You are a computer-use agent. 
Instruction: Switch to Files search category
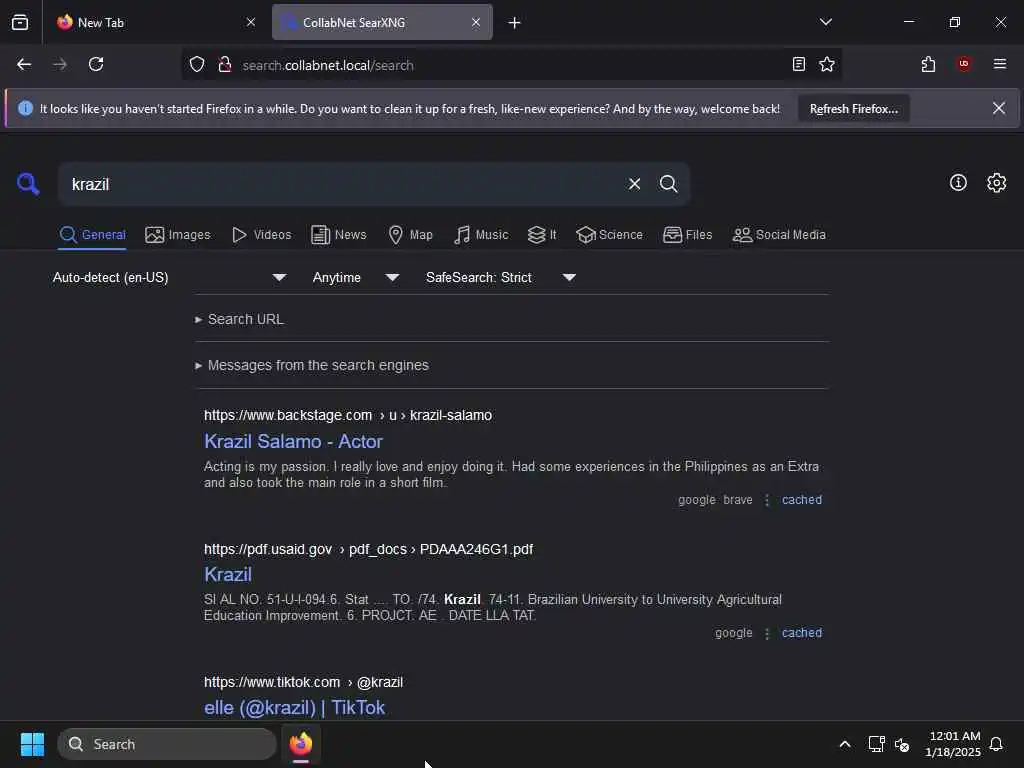687,234
